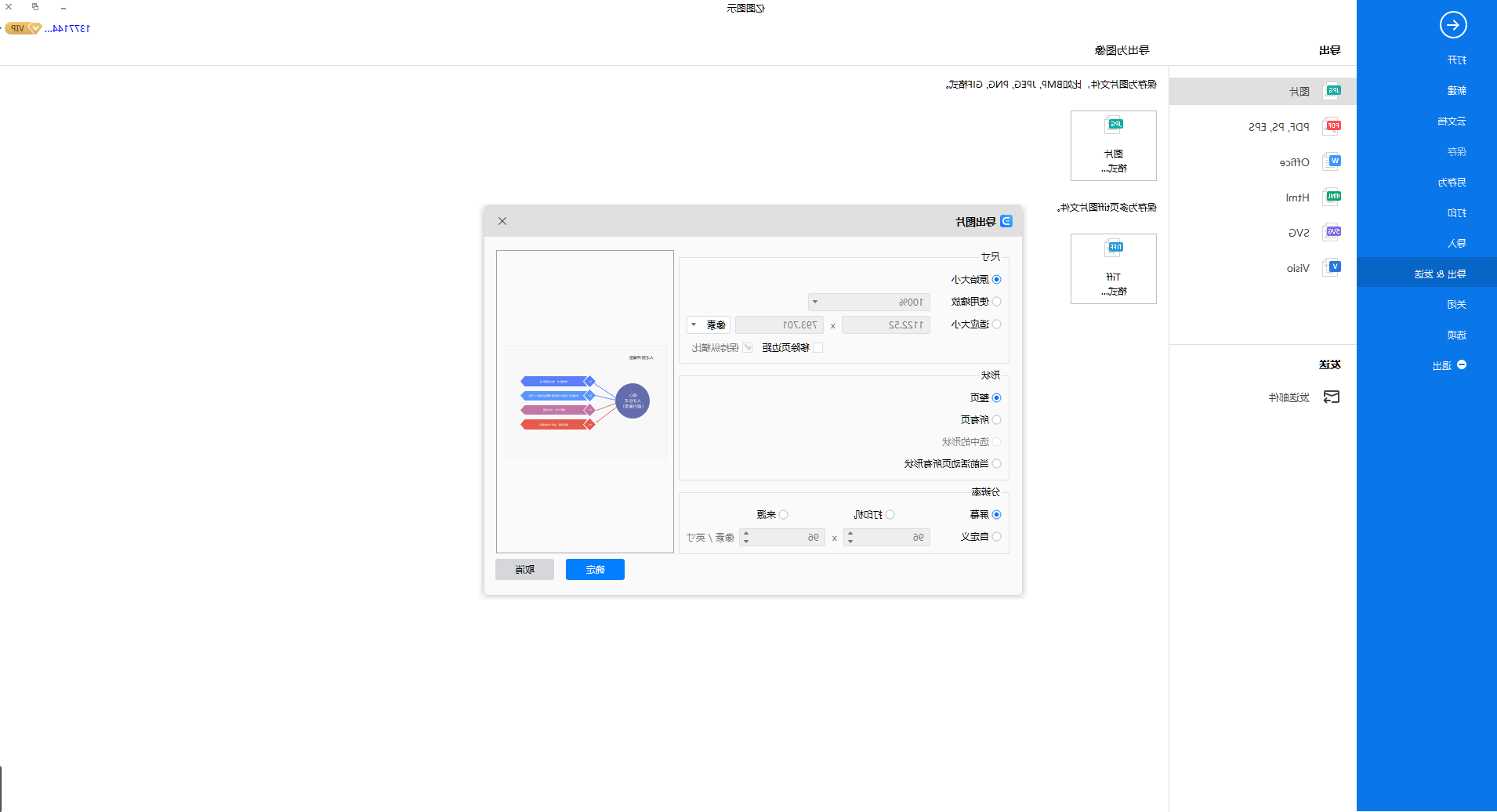The width and height of the screenshot is (1497, 812).
Task: Open 打开 in the sidebar menu
Action: point(1457,60)
